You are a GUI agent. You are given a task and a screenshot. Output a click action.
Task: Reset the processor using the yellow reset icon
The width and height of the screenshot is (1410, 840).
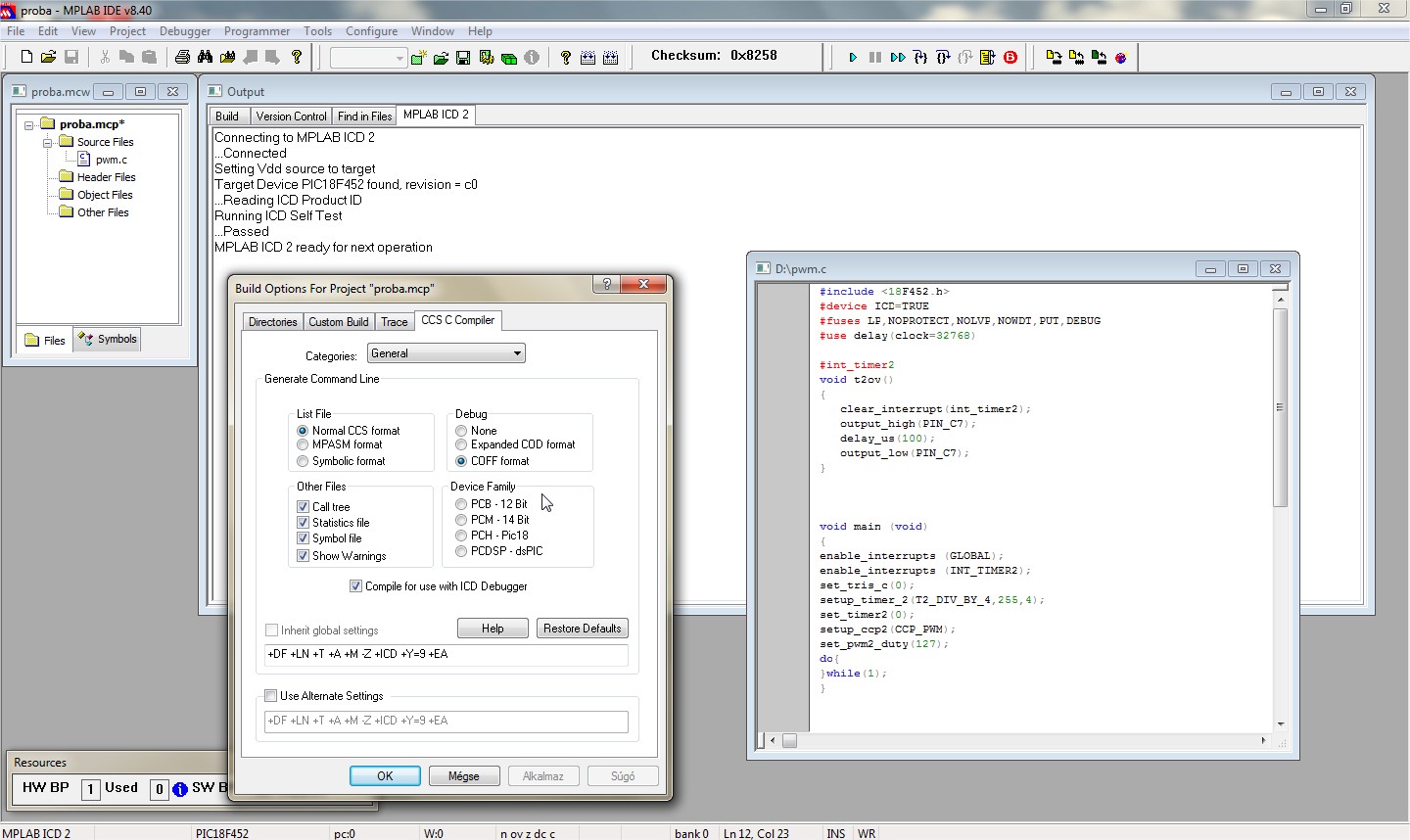point(988,58)
